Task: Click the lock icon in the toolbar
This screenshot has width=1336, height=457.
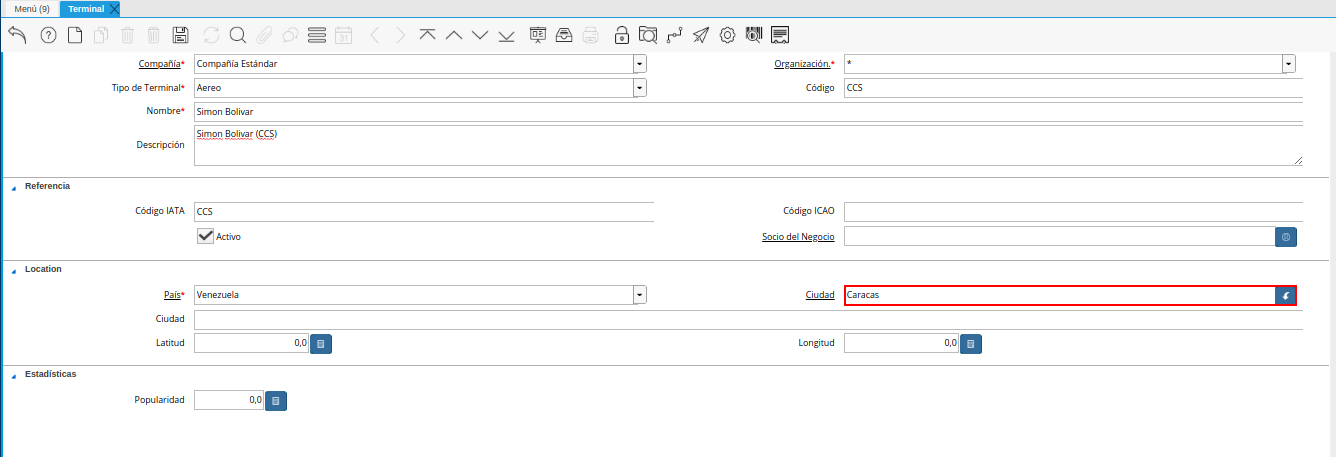Action: (622, 35)
